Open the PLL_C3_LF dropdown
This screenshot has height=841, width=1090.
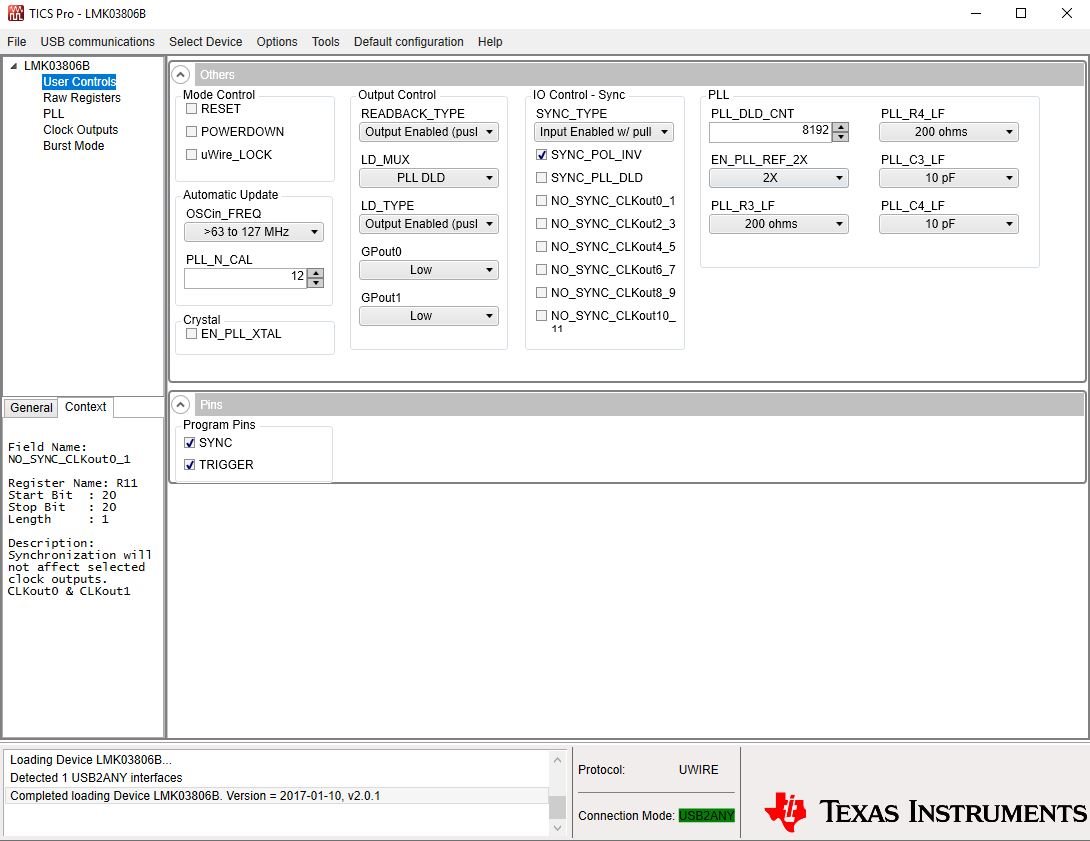(949, 177)
